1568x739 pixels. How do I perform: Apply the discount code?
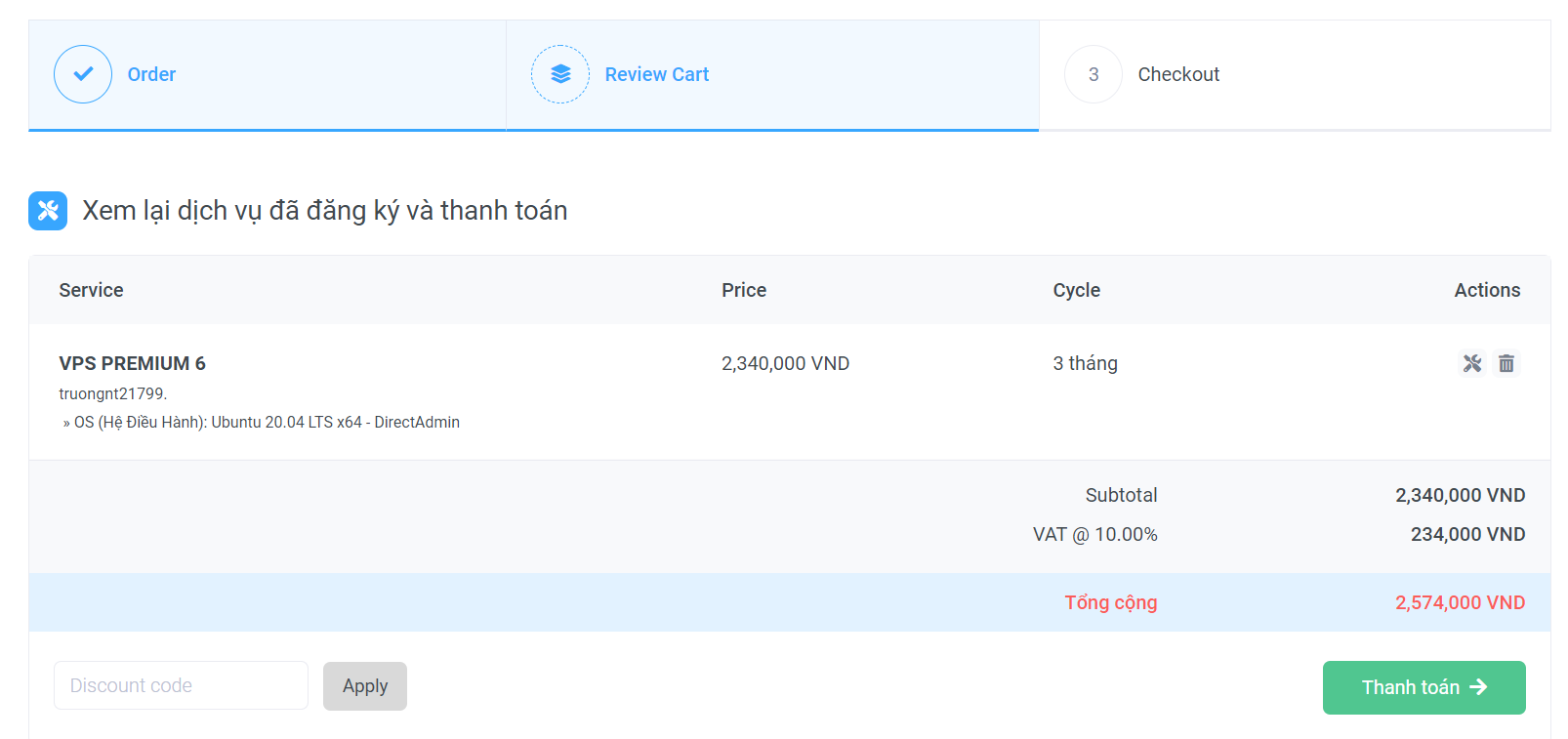click(365, 686)
